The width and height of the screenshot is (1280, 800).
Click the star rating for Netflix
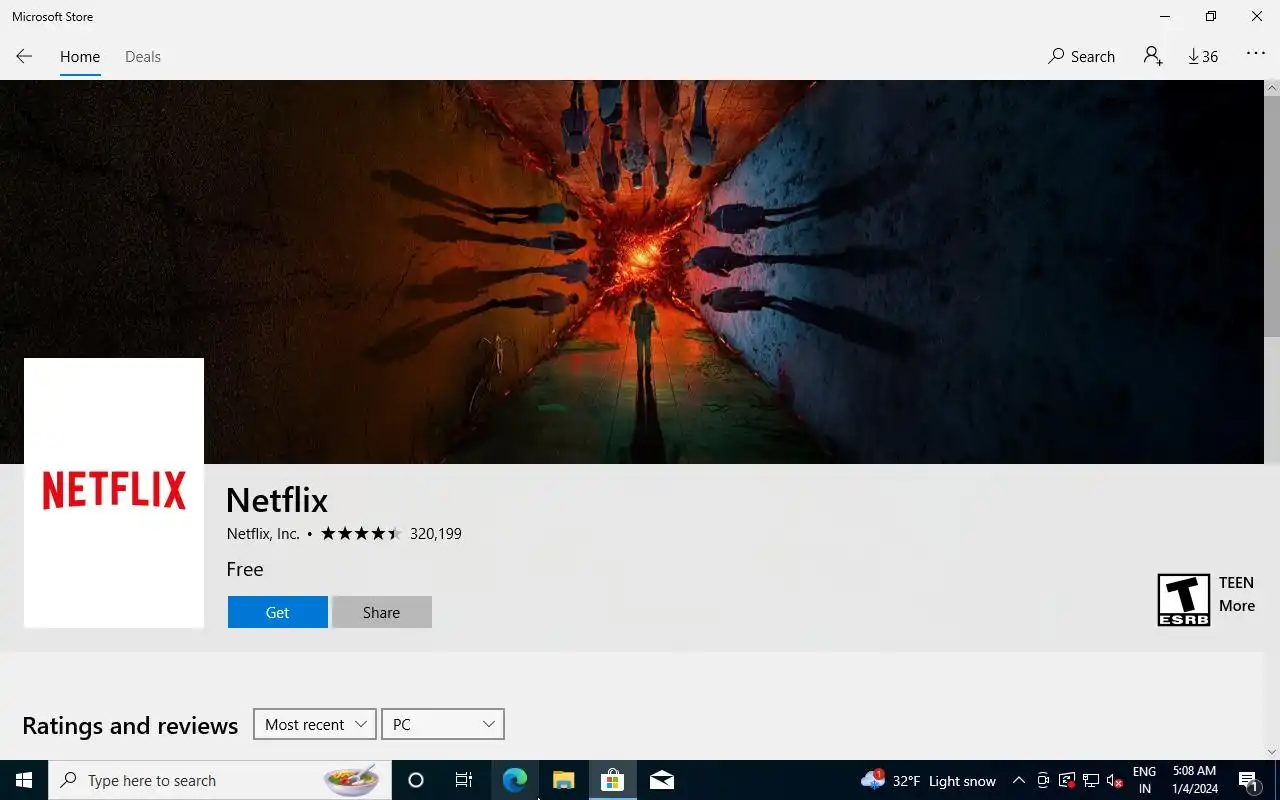coord(361,534)
